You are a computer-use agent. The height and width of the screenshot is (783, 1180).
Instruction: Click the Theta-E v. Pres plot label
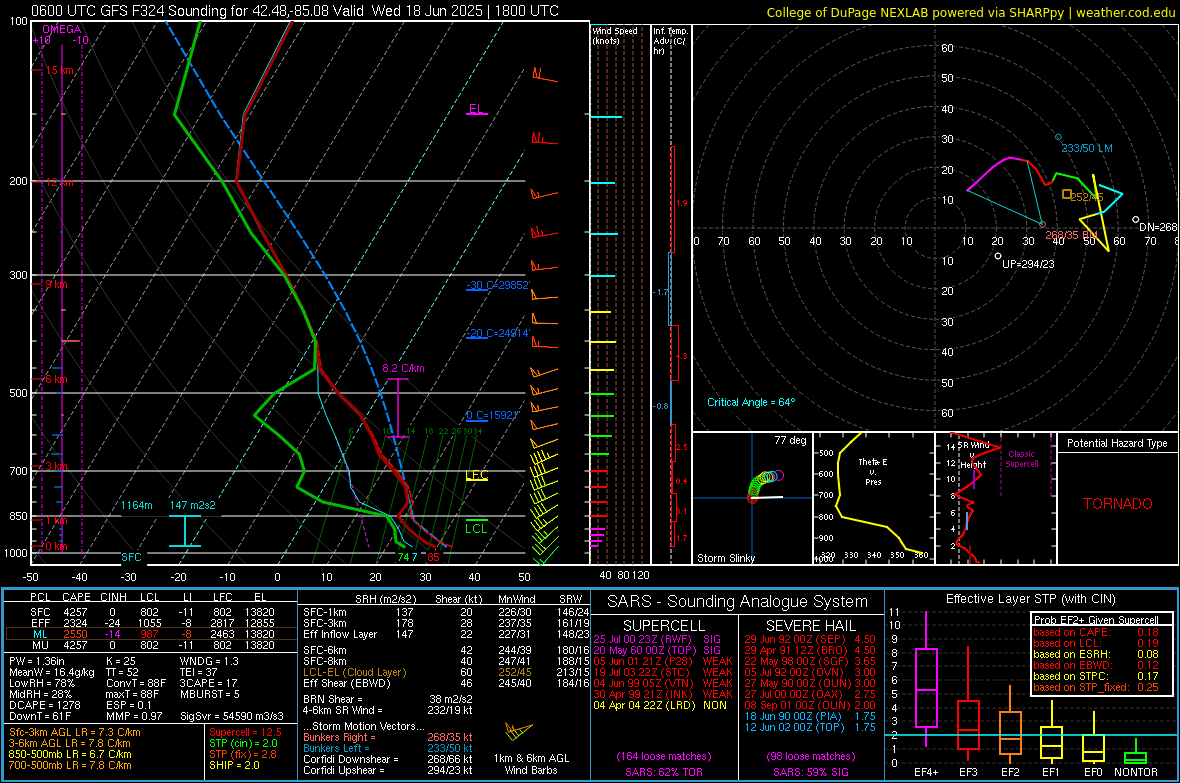click(873, 471)
